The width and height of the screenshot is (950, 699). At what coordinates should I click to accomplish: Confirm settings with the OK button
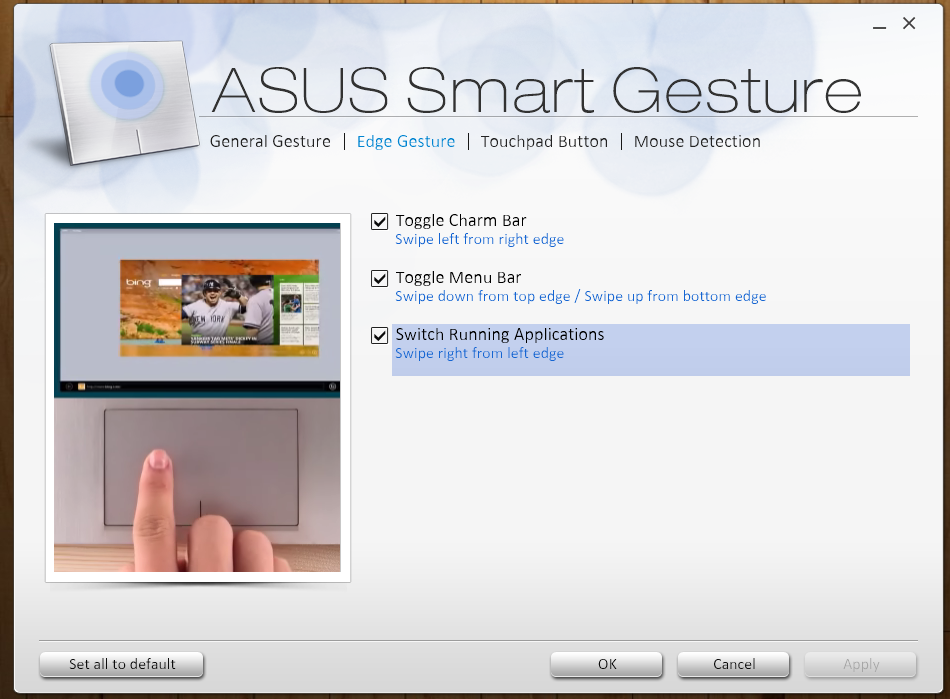(x=606, y=664)
